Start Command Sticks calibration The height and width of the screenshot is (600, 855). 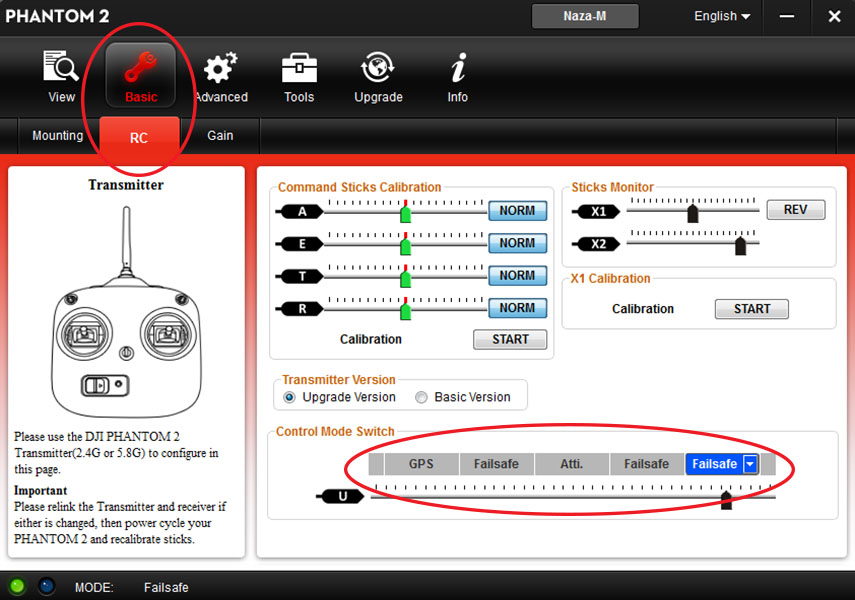coord(510,339)
